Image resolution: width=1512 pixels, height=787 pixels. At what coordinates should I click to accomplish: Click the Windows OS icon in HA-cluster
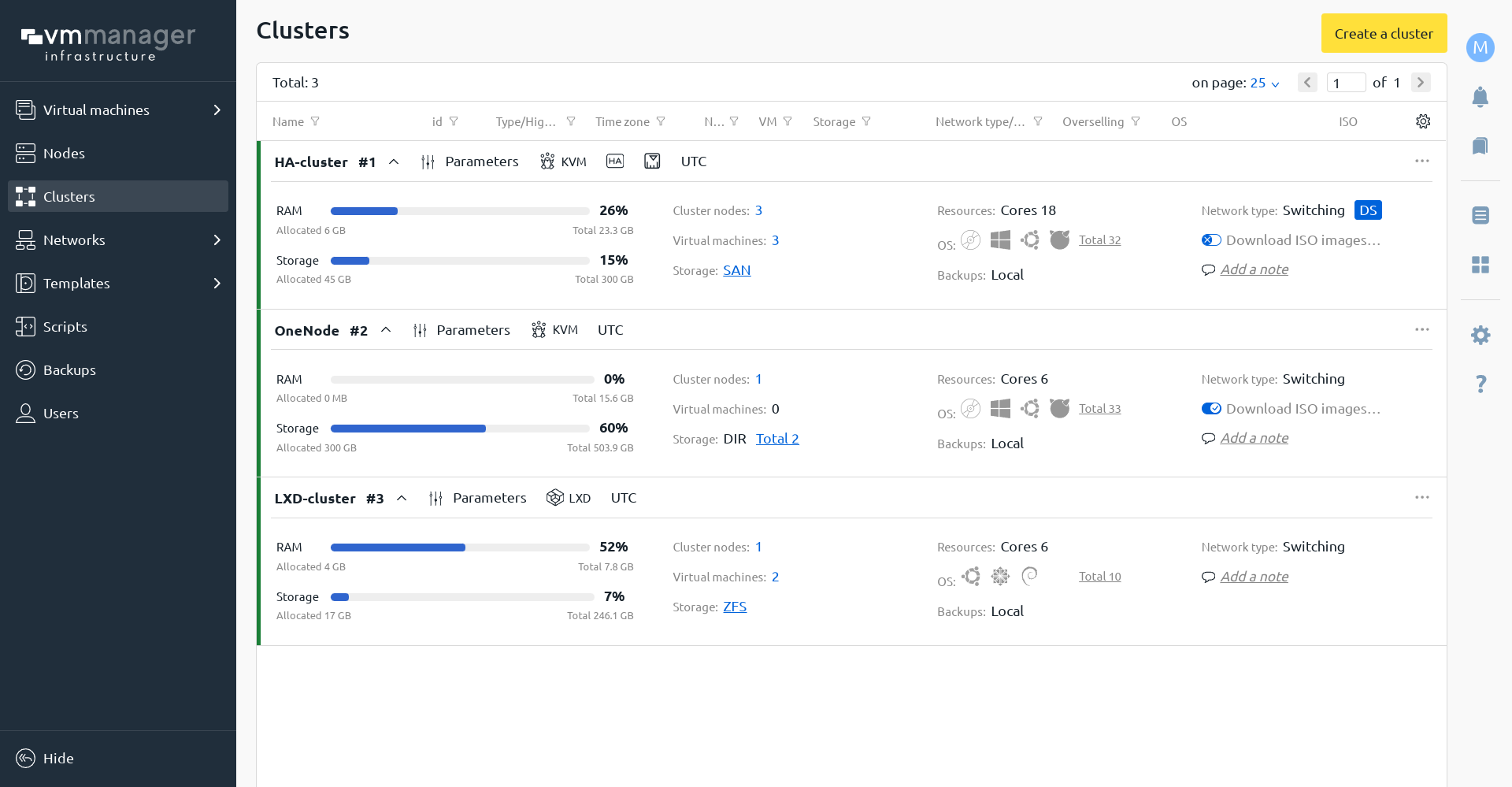pyautogui.click(x=1000, y=240)
